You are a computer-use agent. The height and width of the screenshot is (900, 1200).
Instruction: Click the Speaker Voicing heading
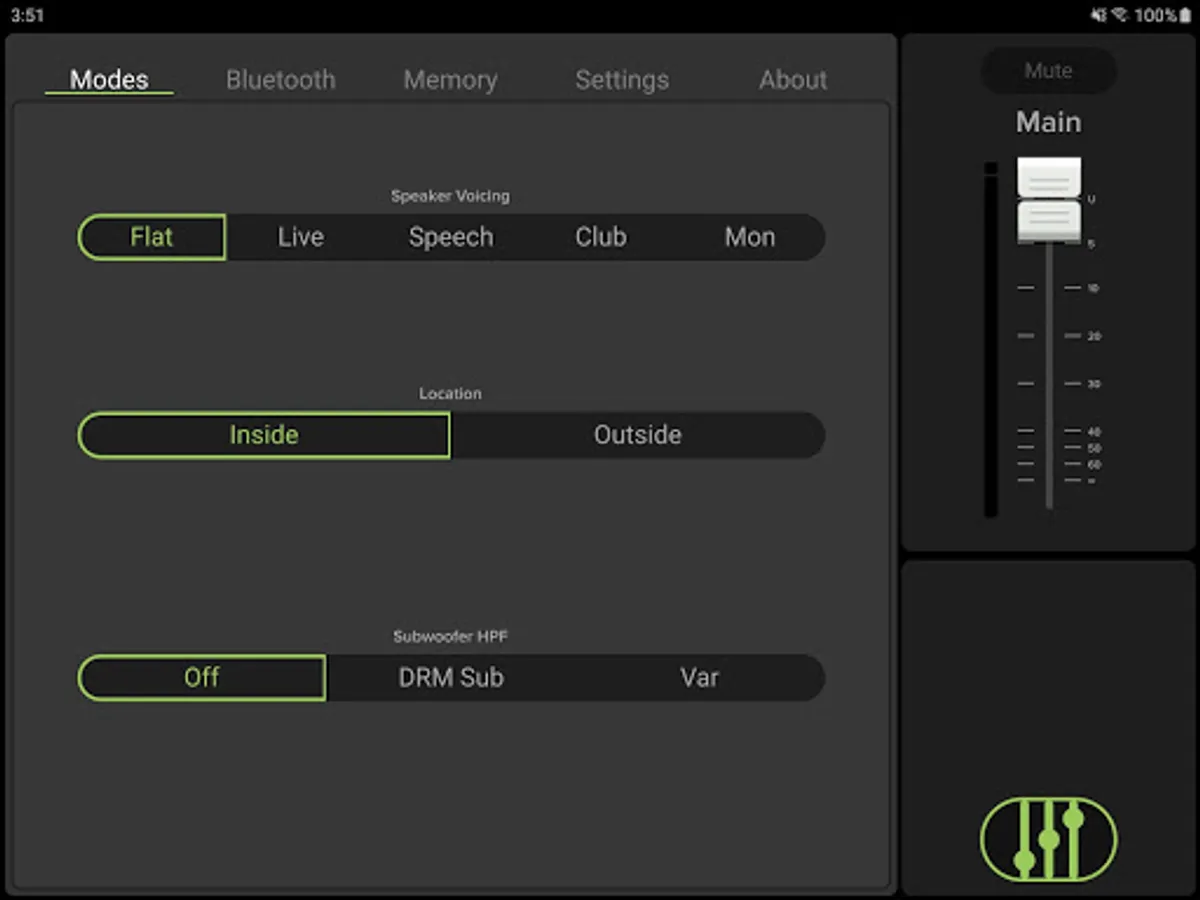tap(451, 196)
